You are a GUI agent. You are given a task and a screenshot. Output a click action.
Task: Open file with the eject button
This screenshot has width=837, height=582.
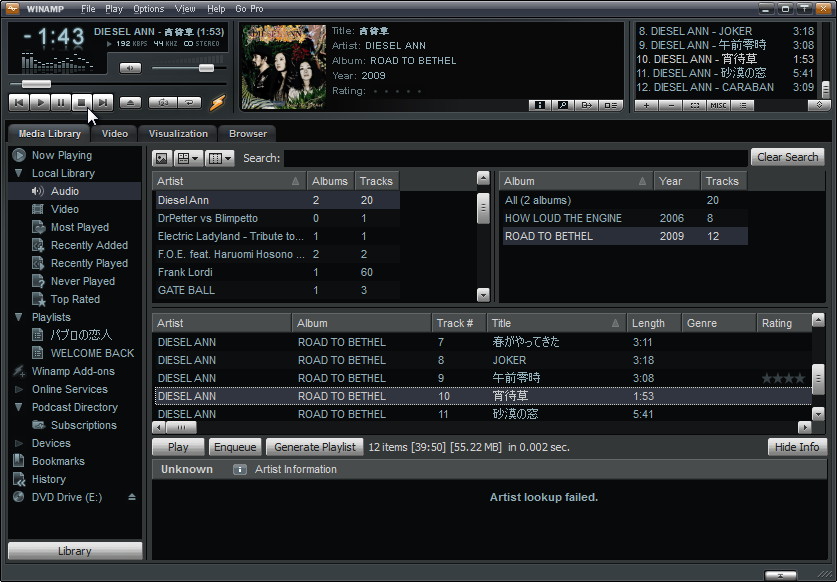pyautogui.click(x=130, y=103)
